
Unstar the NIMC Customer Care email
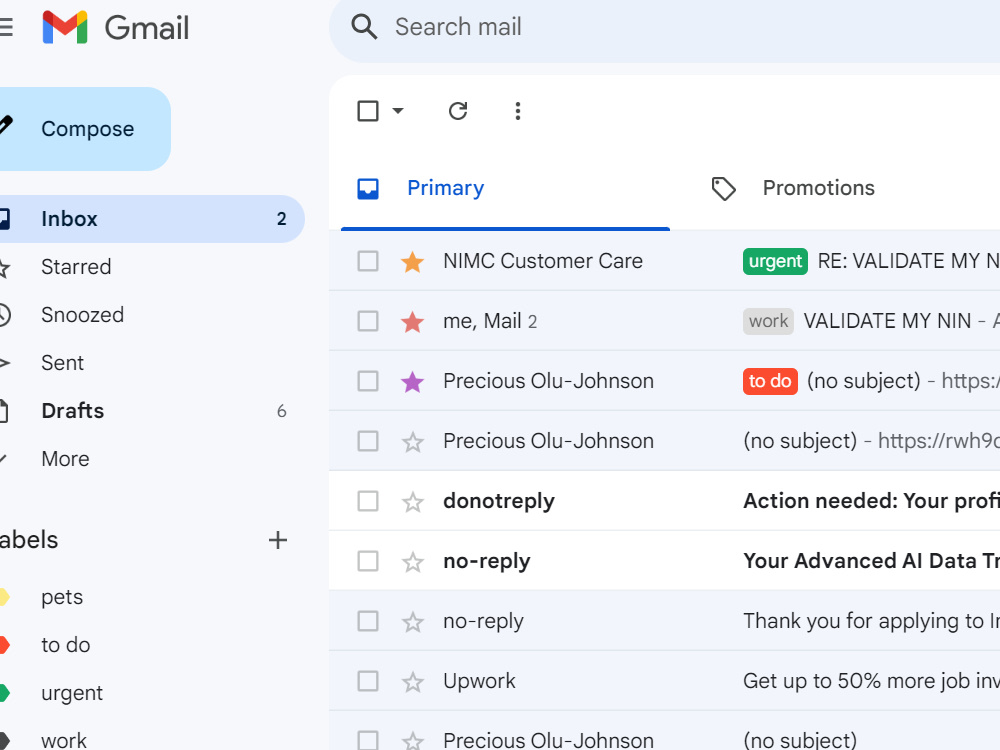tap(413, 261)
